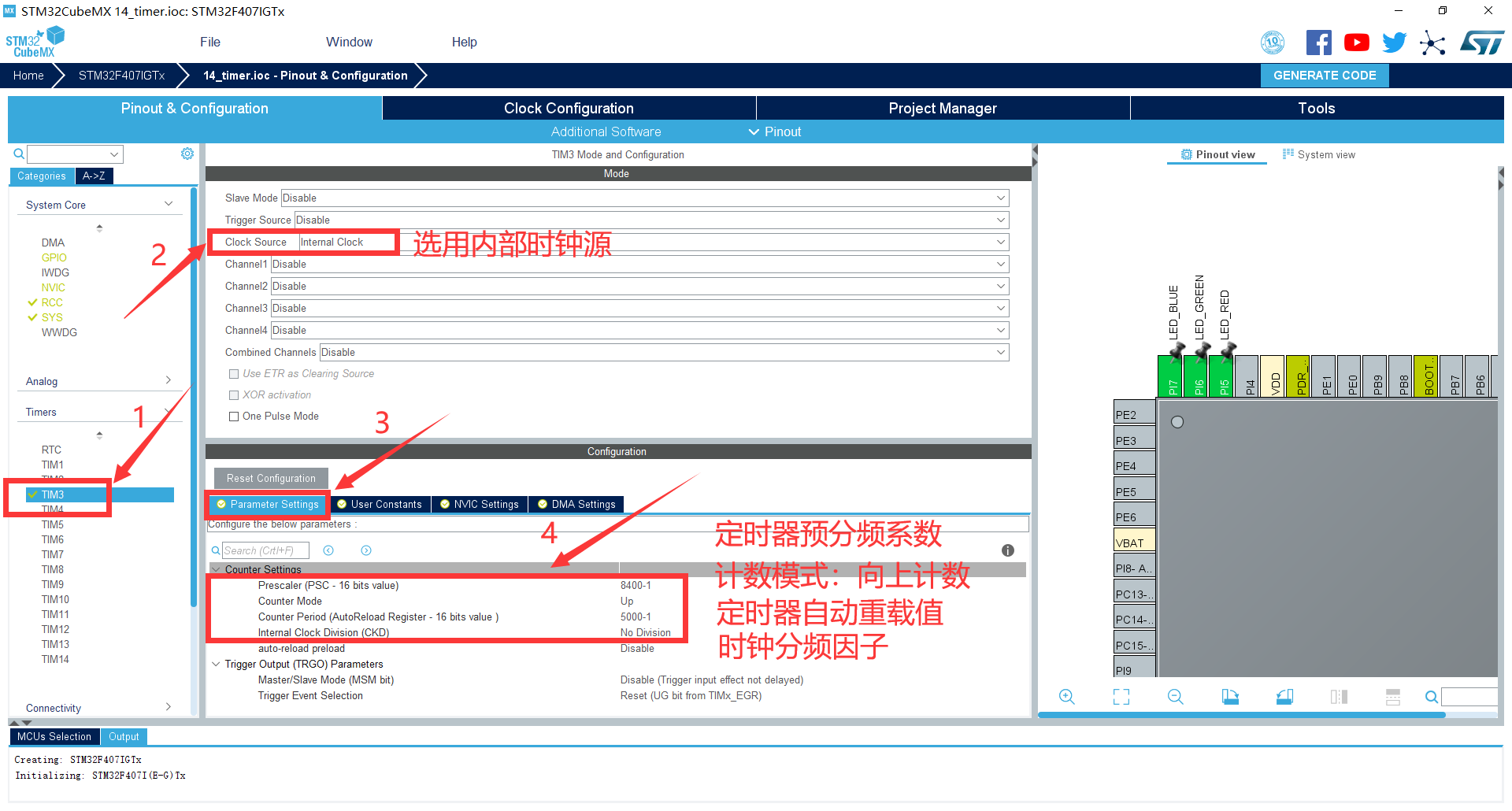Viewport: 1512px width, 811px height.
Task: Click the fit-to-view frame icon
Action: [x=1121, y=697]
